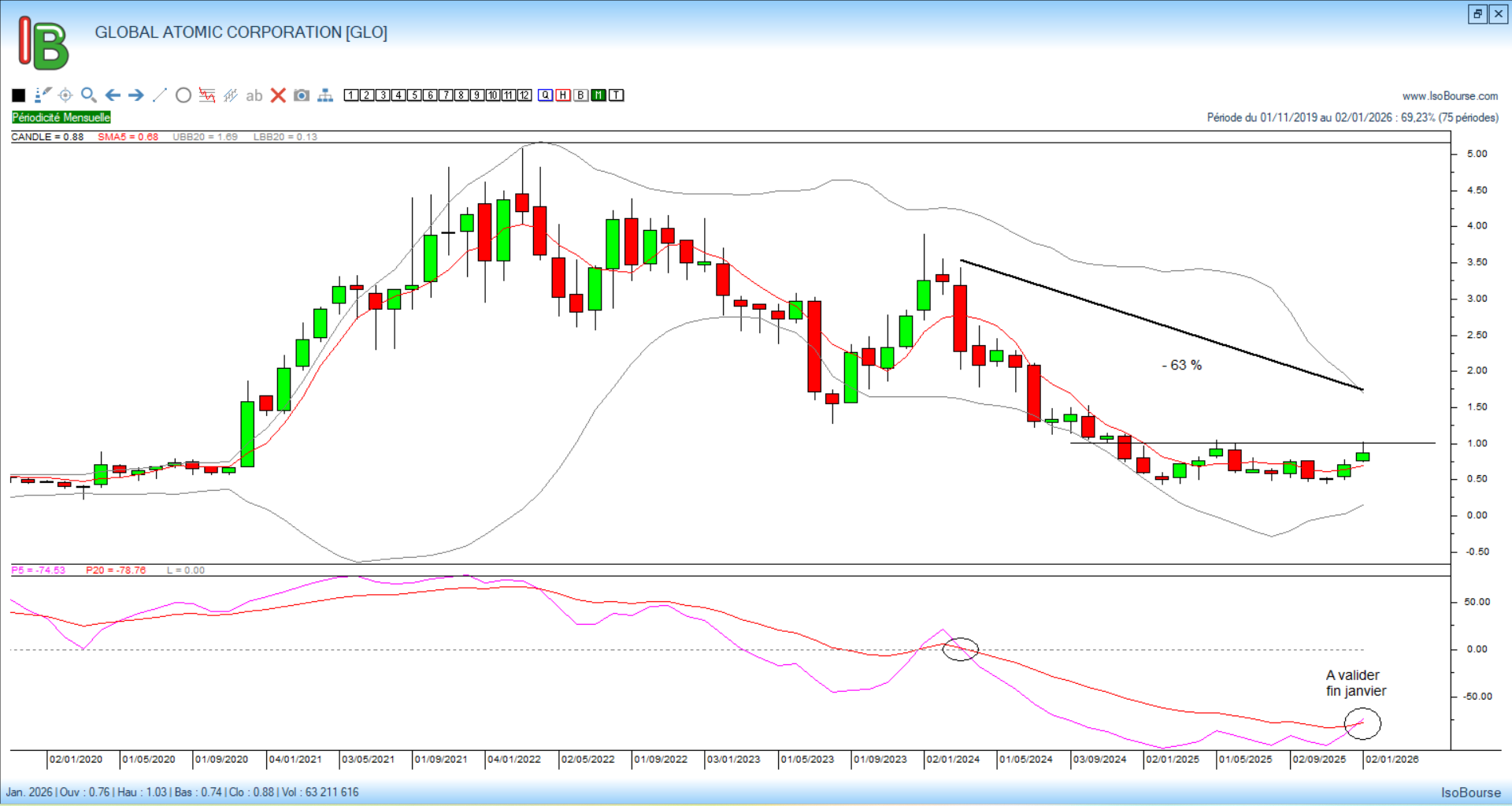Pick the 'ab' text annotation tool

pos(254,95)
